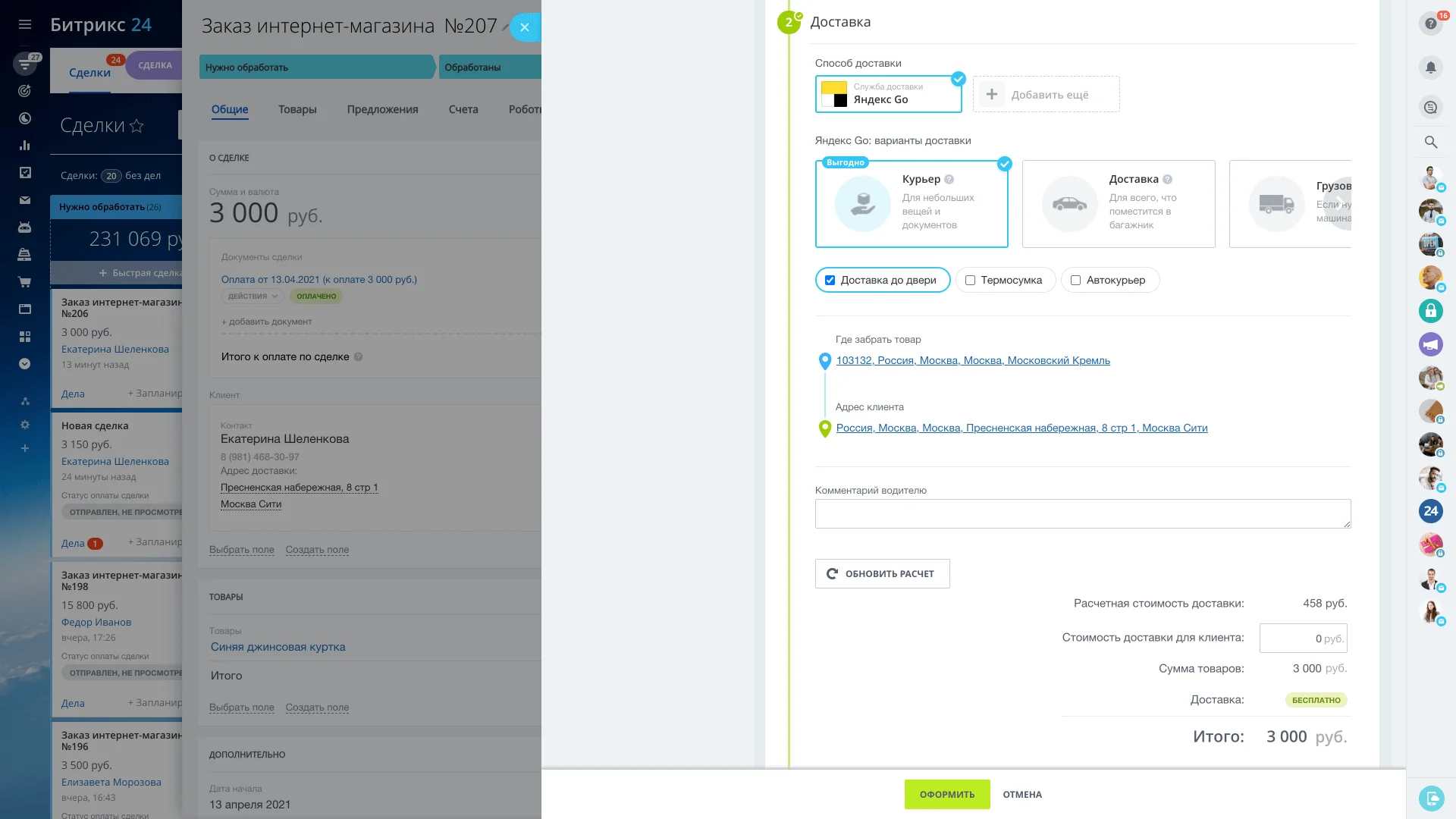Screen dimensions: 1456x819
Task: Expand the действия dropdown under payment
Action: [x=253, y=296]
